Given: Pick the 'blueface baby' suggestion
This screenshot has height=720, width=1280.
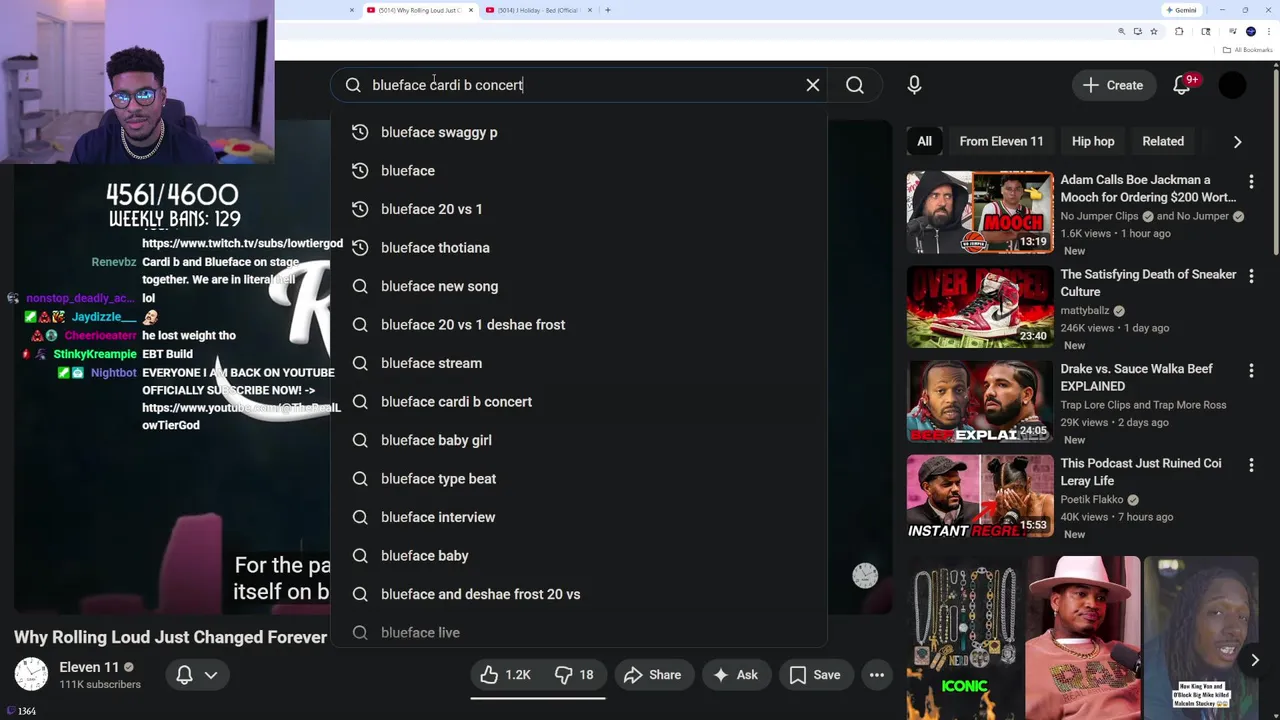Looking at the screenshot, I should coord(579,556).
